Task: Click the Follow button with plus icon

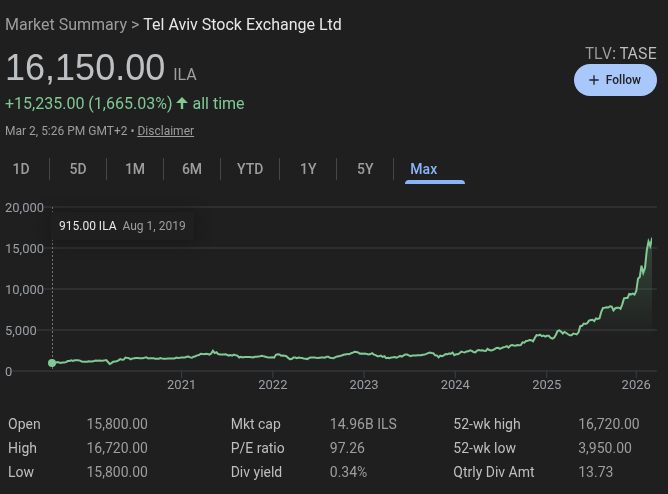Action: (x=615, y=80)
